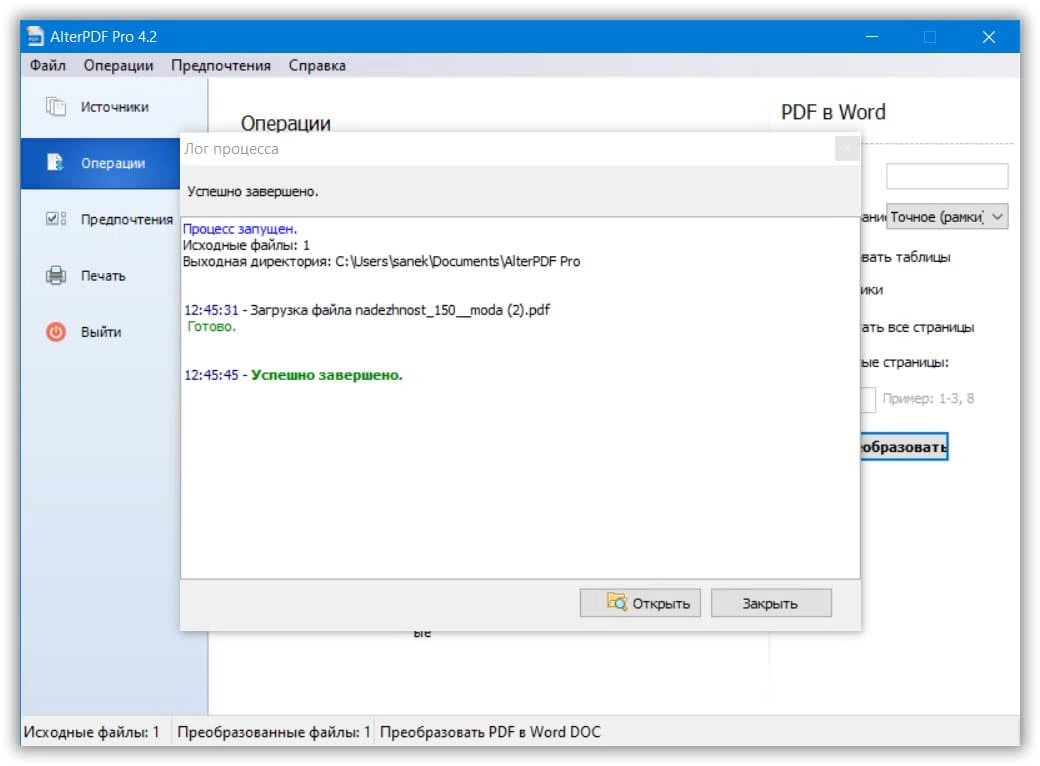Click the Operations (Операции) sidebar icon
This screenshot has height=766, width=1040.
(55, 162)
